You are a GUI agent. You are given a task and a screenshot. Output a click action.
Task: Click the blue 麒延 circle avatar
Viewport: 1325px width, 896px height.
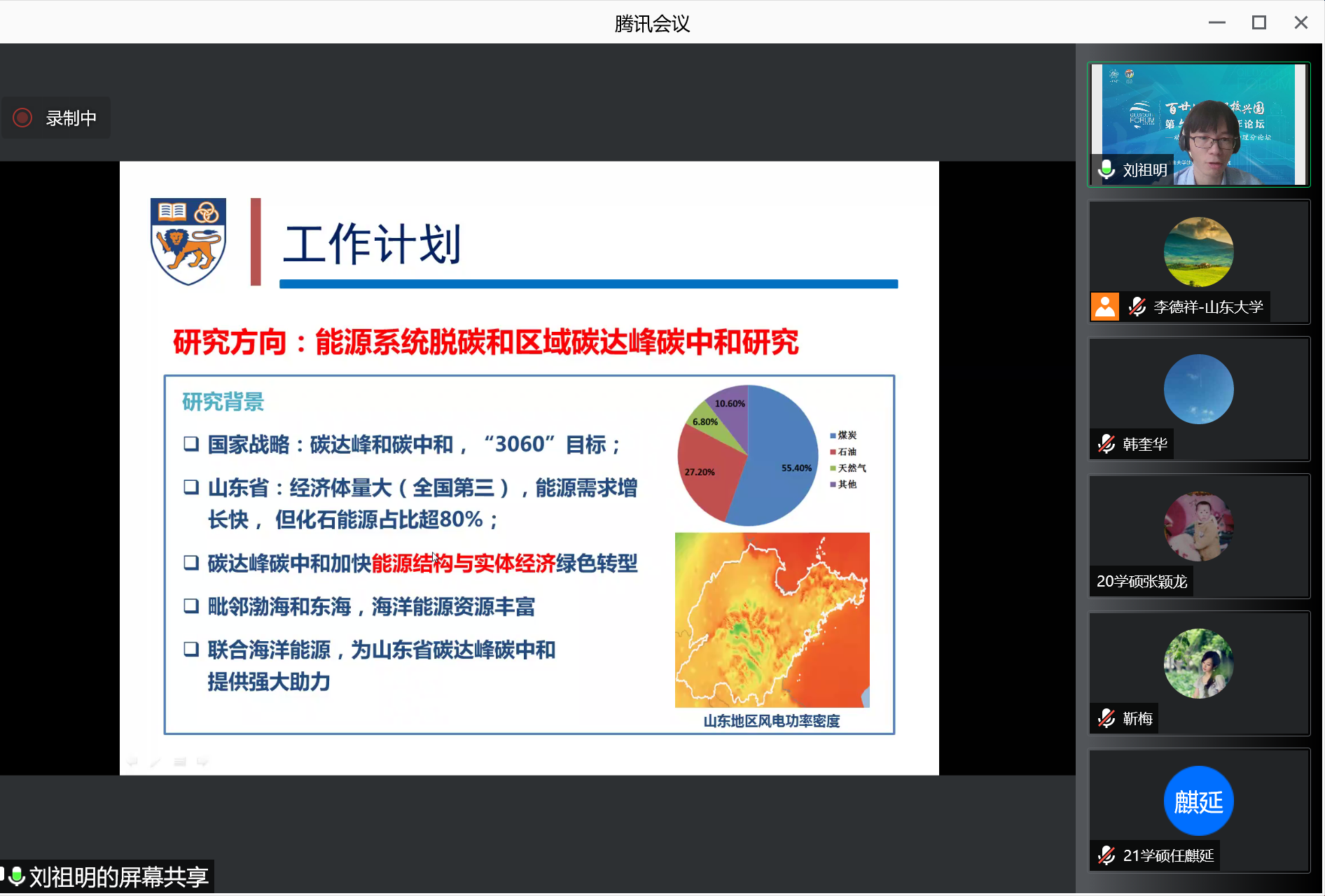click(1198, 801)
